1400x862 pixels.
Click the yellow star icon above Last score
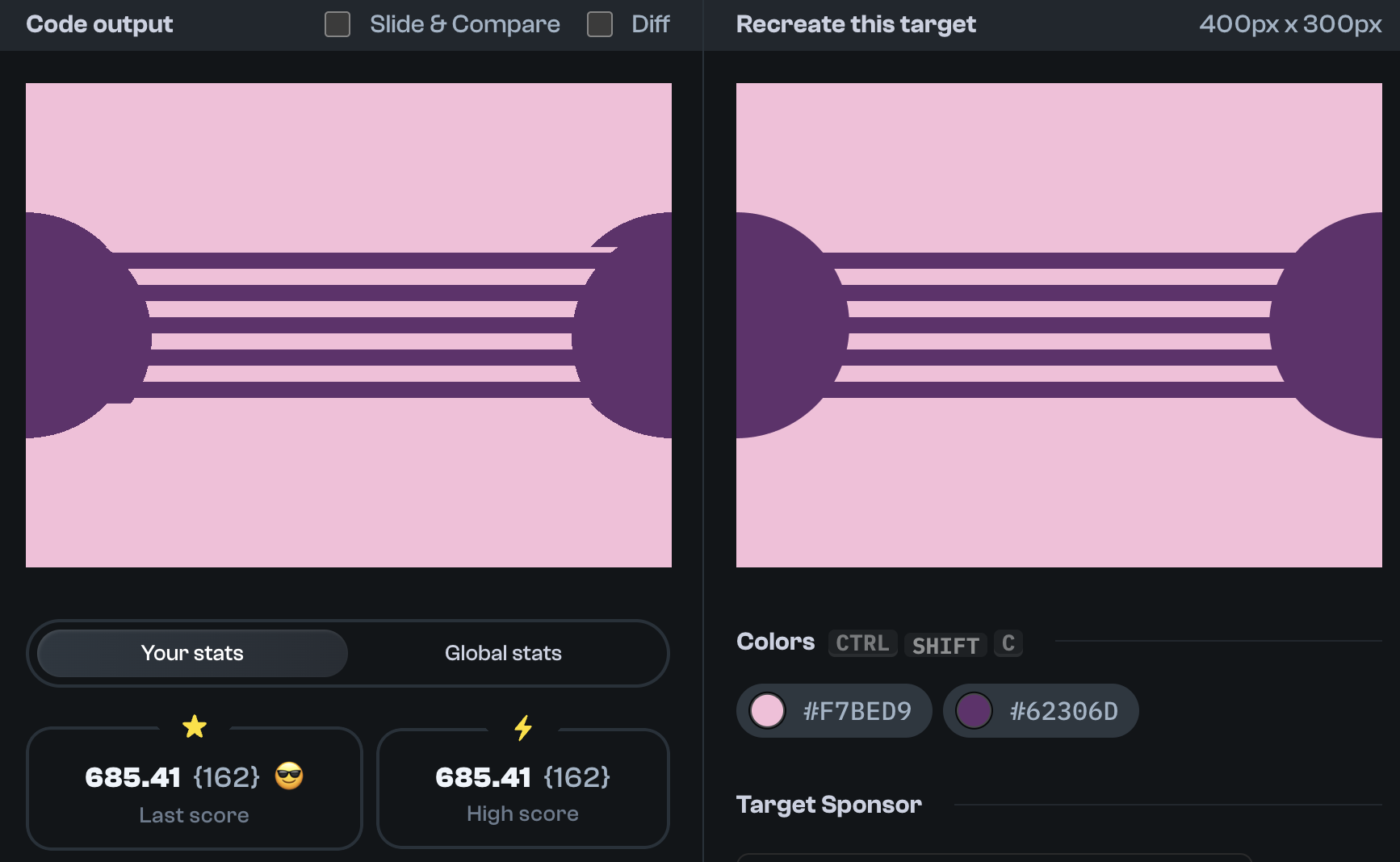tap(195, 726)
